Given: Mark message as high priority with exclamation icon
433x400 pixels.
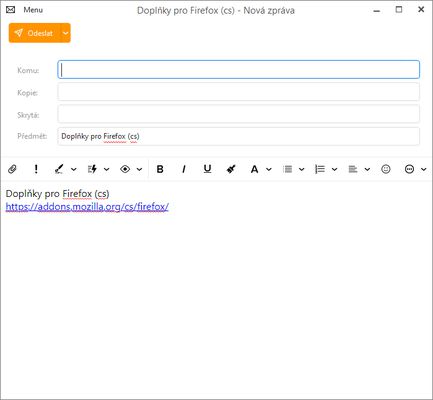Looking at the screenshot, I should [36, 169].
